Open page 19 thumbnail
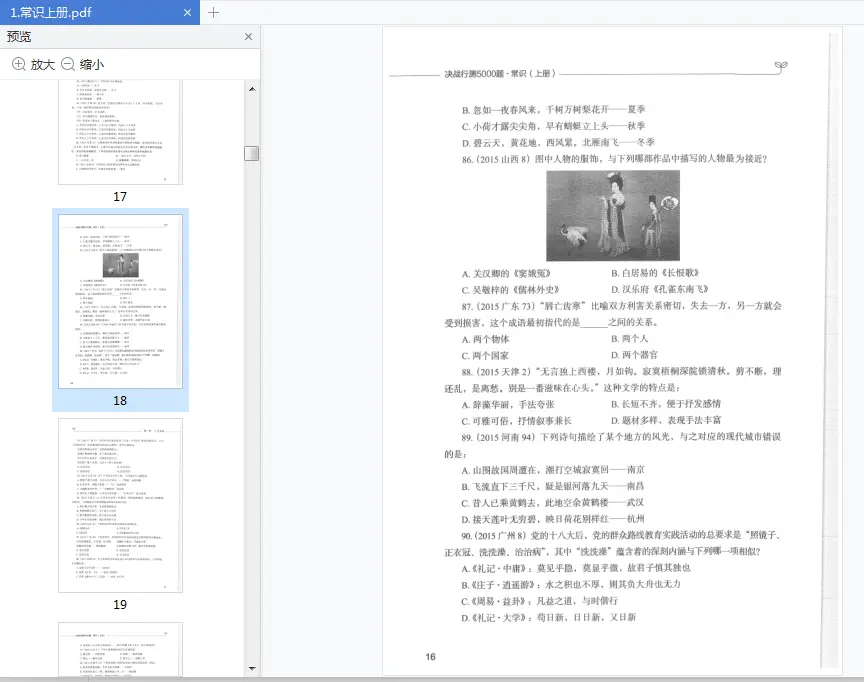This screenshot has height=682, width=864. point(120,505)
